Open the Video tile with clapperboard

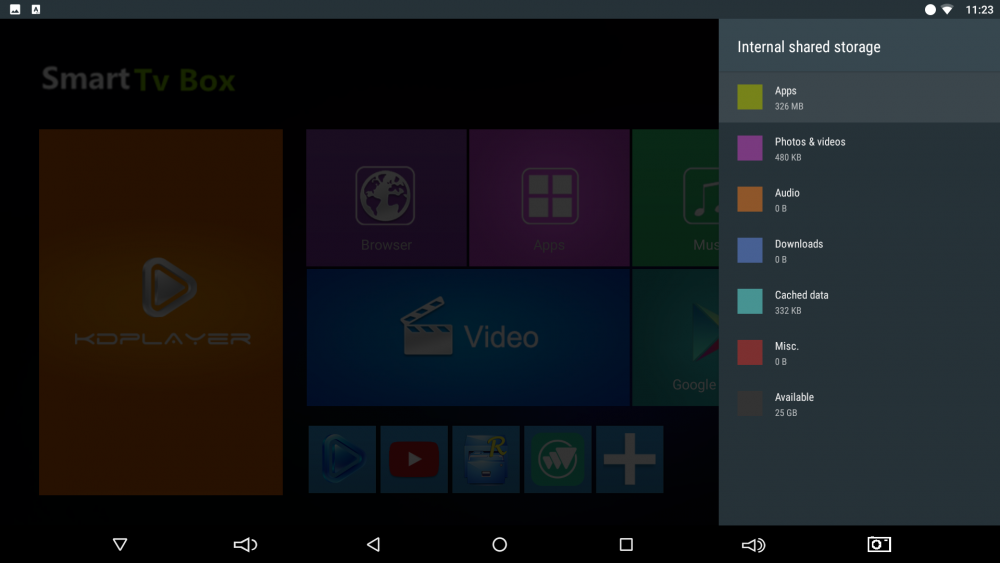468,337
